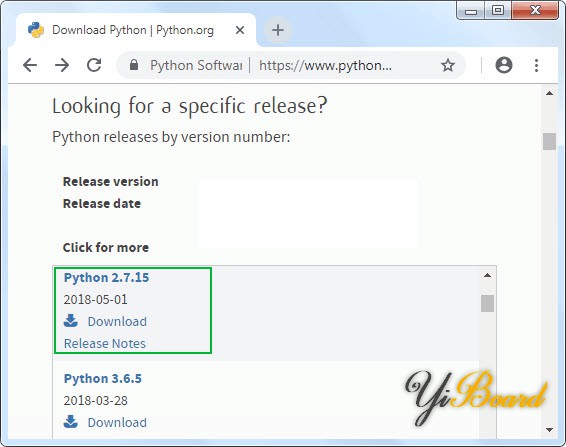
Task: Click Download link under Python 2.7.15
Action: (117, 321)
